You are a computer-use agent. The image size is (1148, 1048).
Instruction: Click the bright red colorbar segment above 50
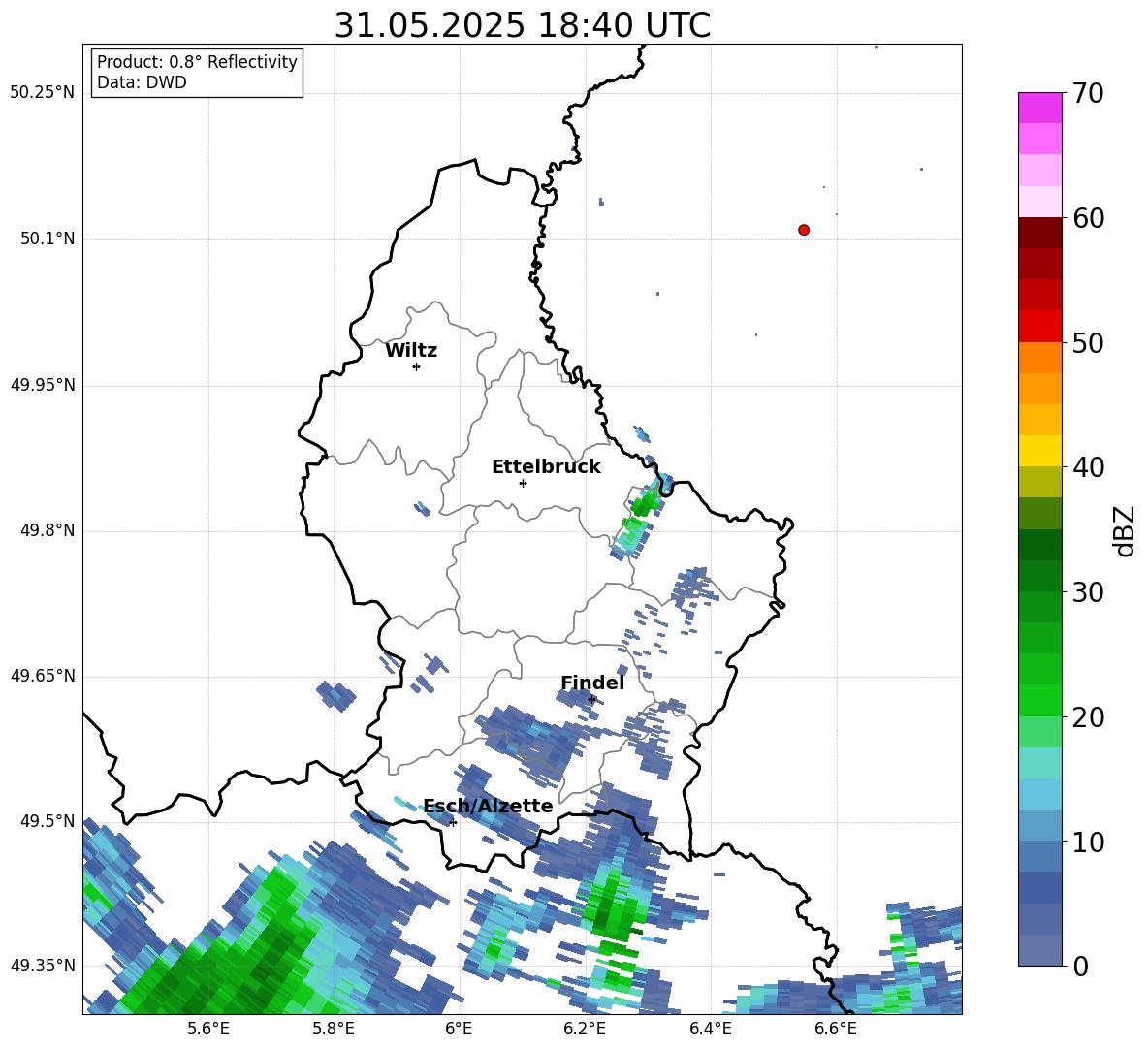[1039, 327]
